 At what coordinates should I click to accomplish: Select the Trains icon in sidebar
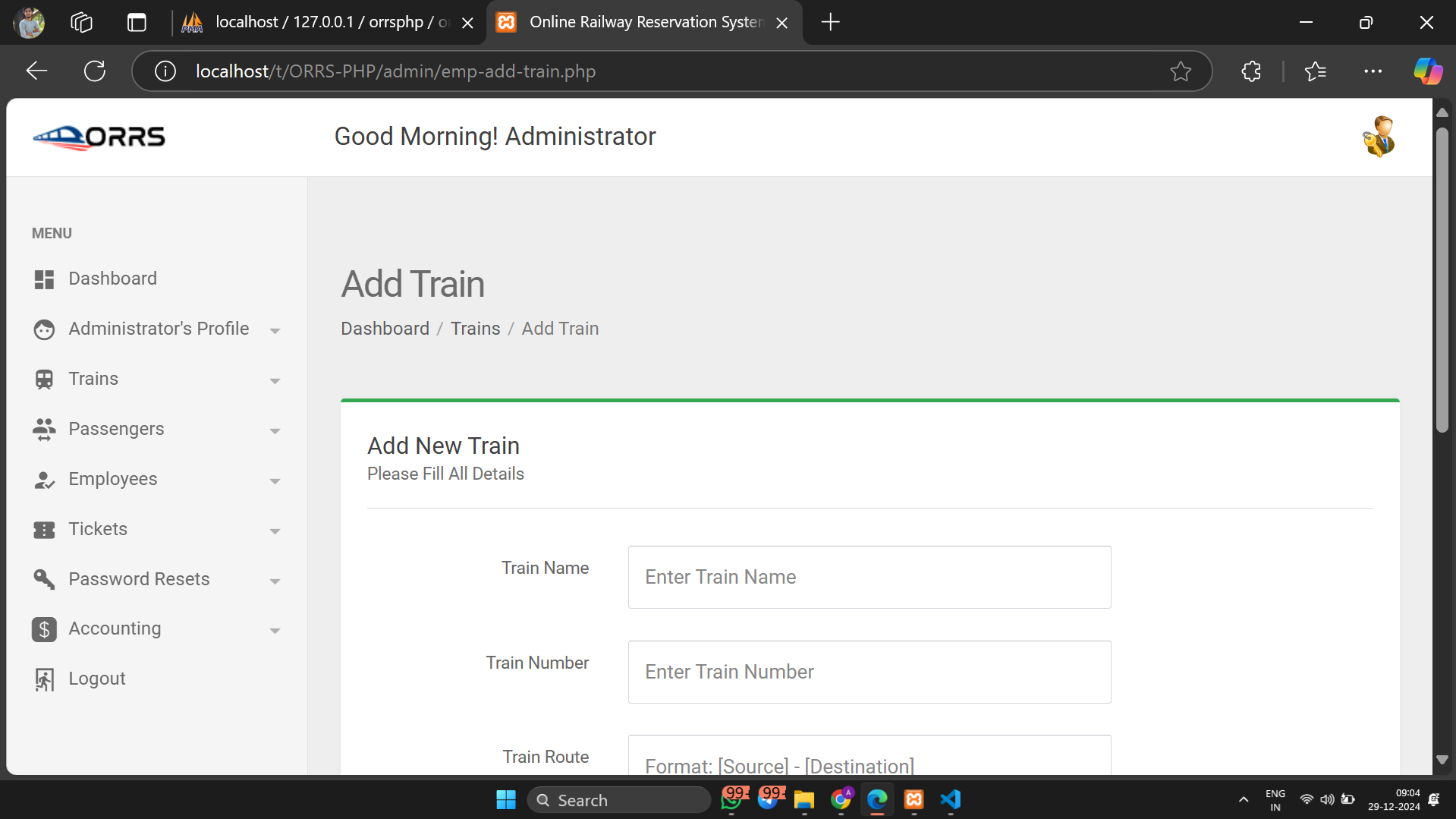[x=44, y=379]
